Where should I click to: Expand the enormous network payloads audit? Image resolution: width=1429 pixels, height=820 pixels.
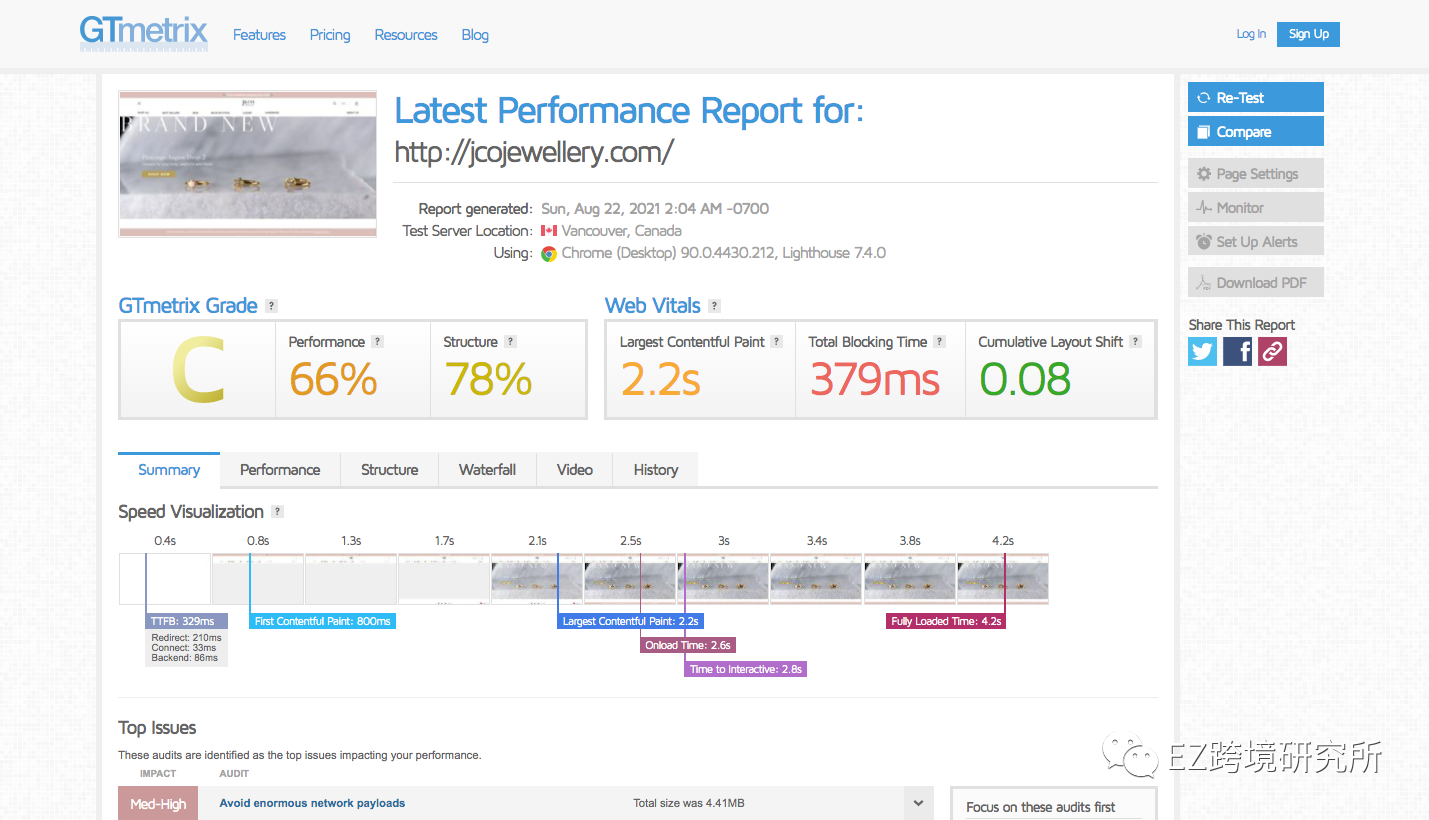click(918, 803)
